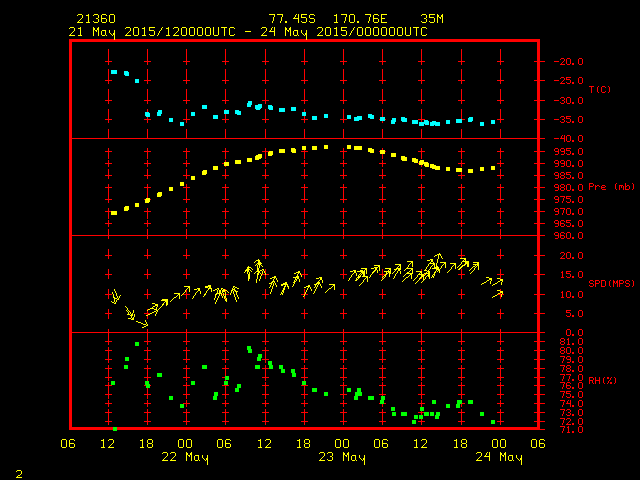Click the 80.0 humidity tick value
Image resolution: width=640 pixels, height=480 pixels.
(x=571, y=351)
